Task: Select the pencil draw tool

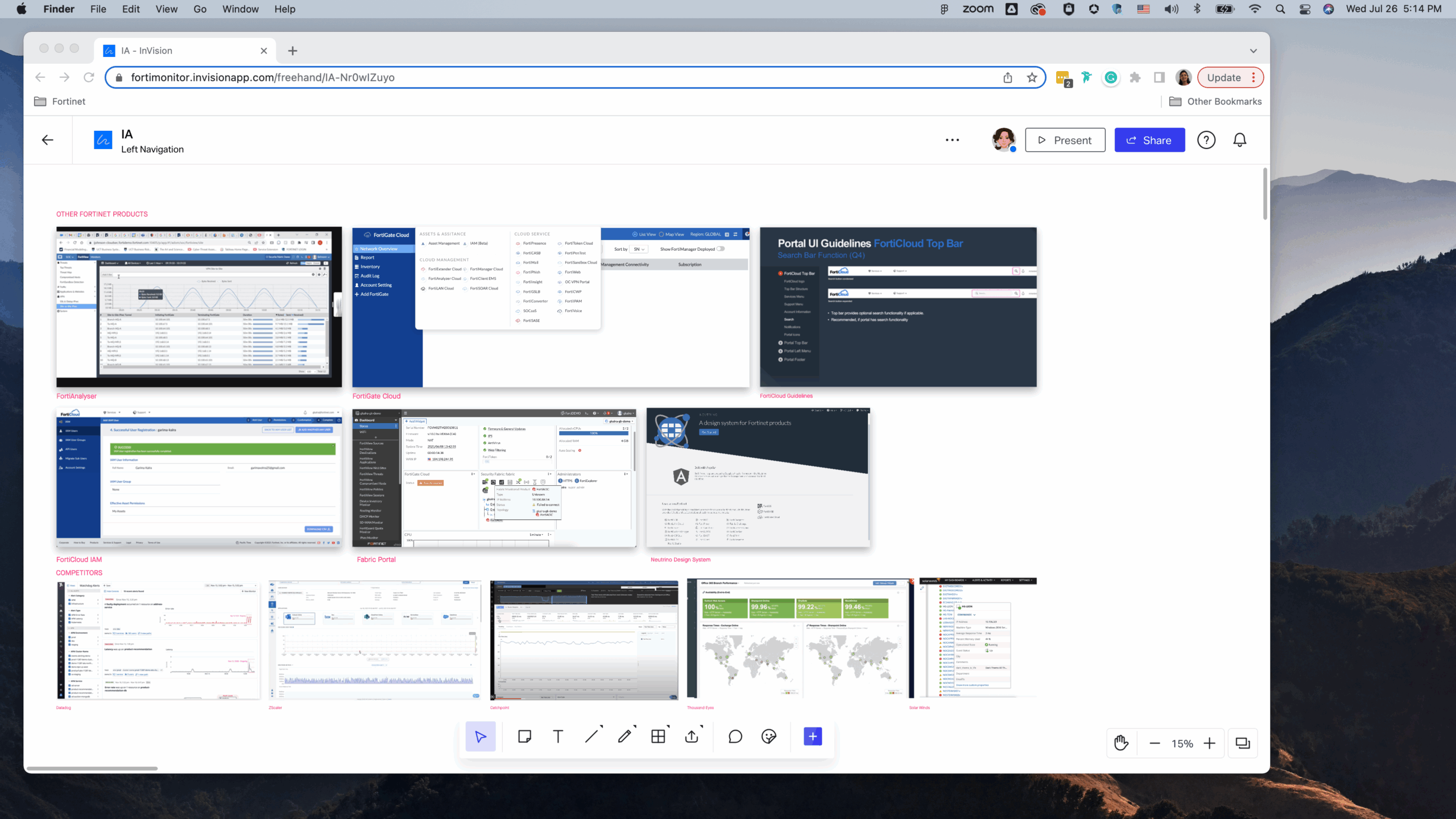Action: [x=624, y=737]
